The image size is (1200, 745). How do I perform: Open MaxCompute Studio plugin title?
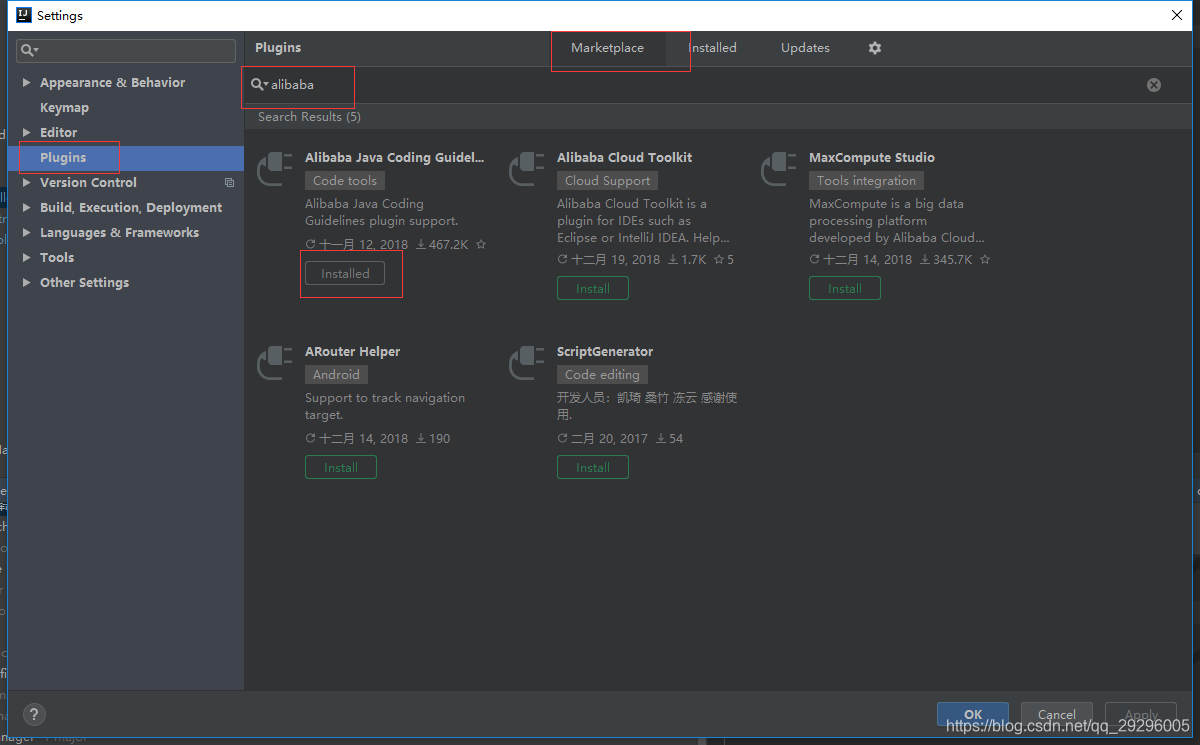click(x=872, y=157)
